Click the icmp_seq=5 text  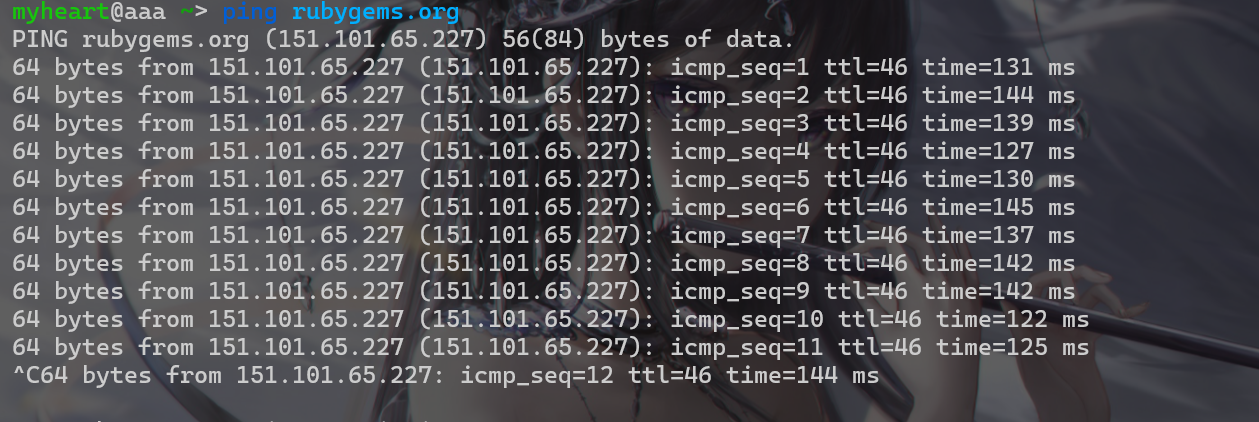tap(739, 180)
